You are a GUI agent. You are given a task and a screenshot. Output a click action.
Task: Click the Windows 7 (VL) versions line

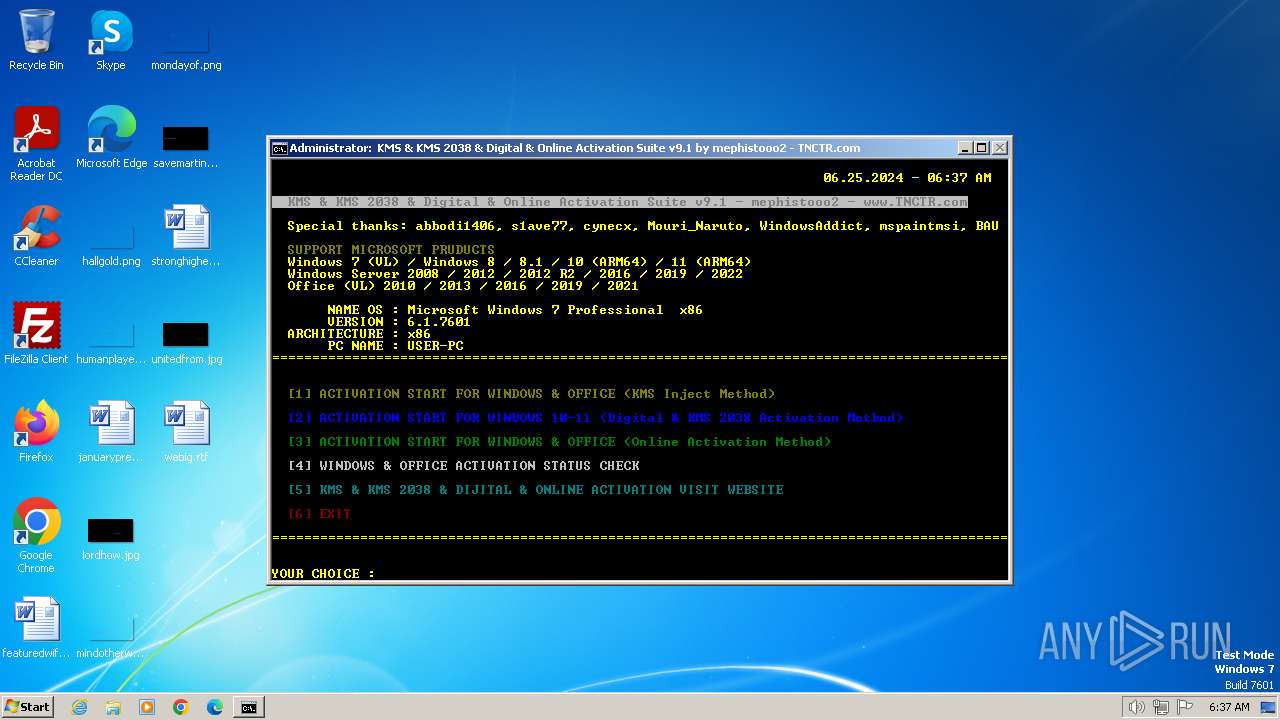click(x=519, y=262)
